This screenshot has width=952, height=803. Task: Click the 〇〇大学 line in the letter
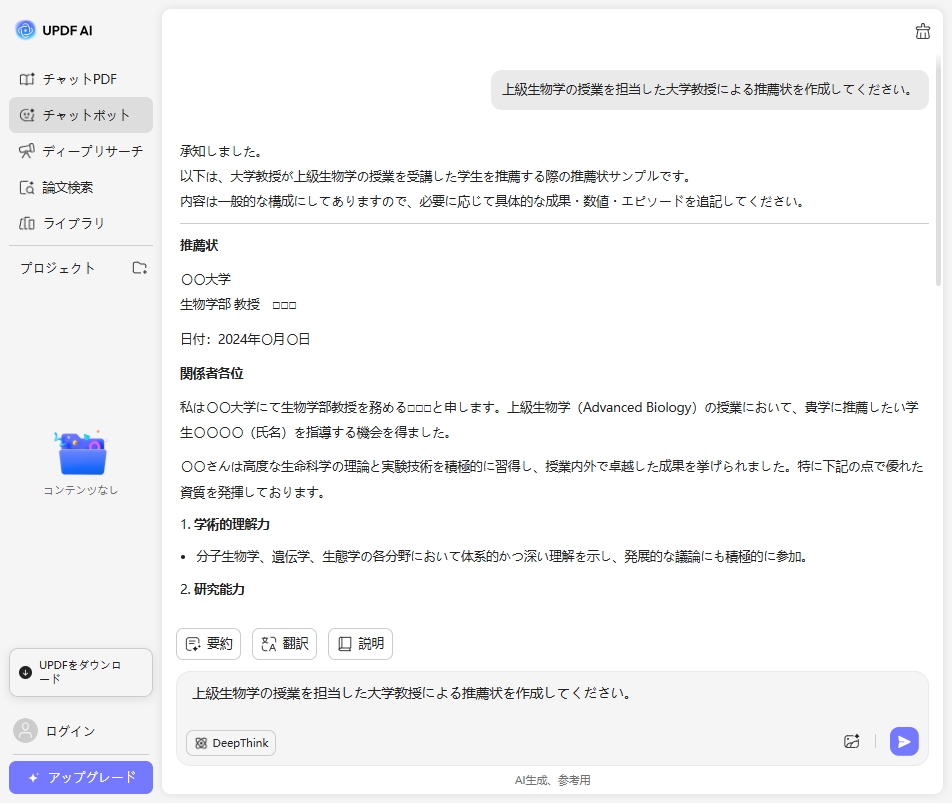pyautogui.click(x=206, y=279)
